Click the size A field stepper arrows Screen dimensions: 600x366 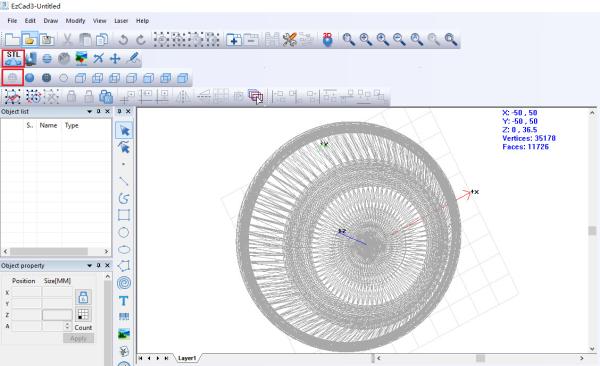[67, 326]
